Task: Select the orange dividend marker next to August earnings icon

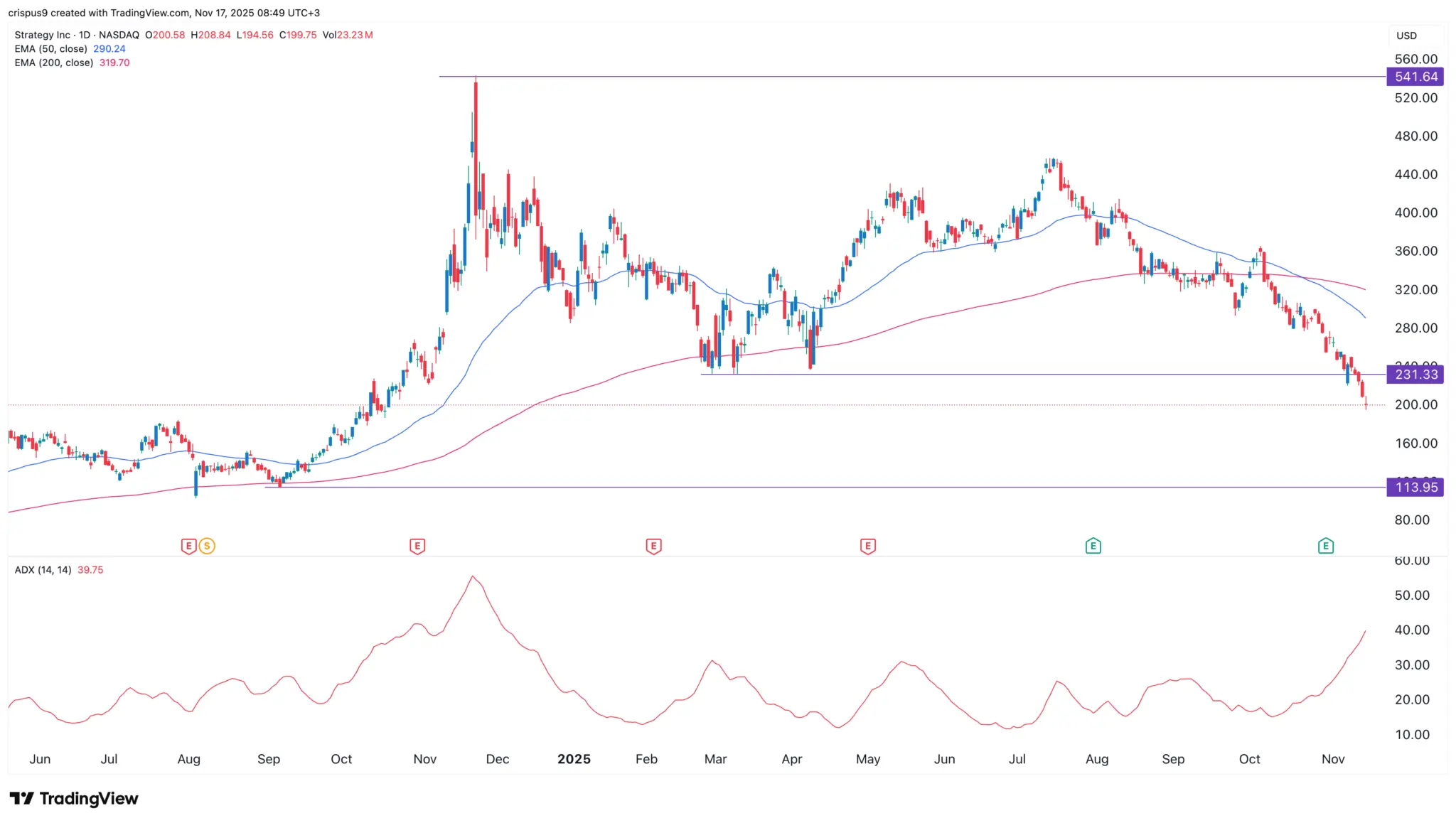Action: [207, 546]
